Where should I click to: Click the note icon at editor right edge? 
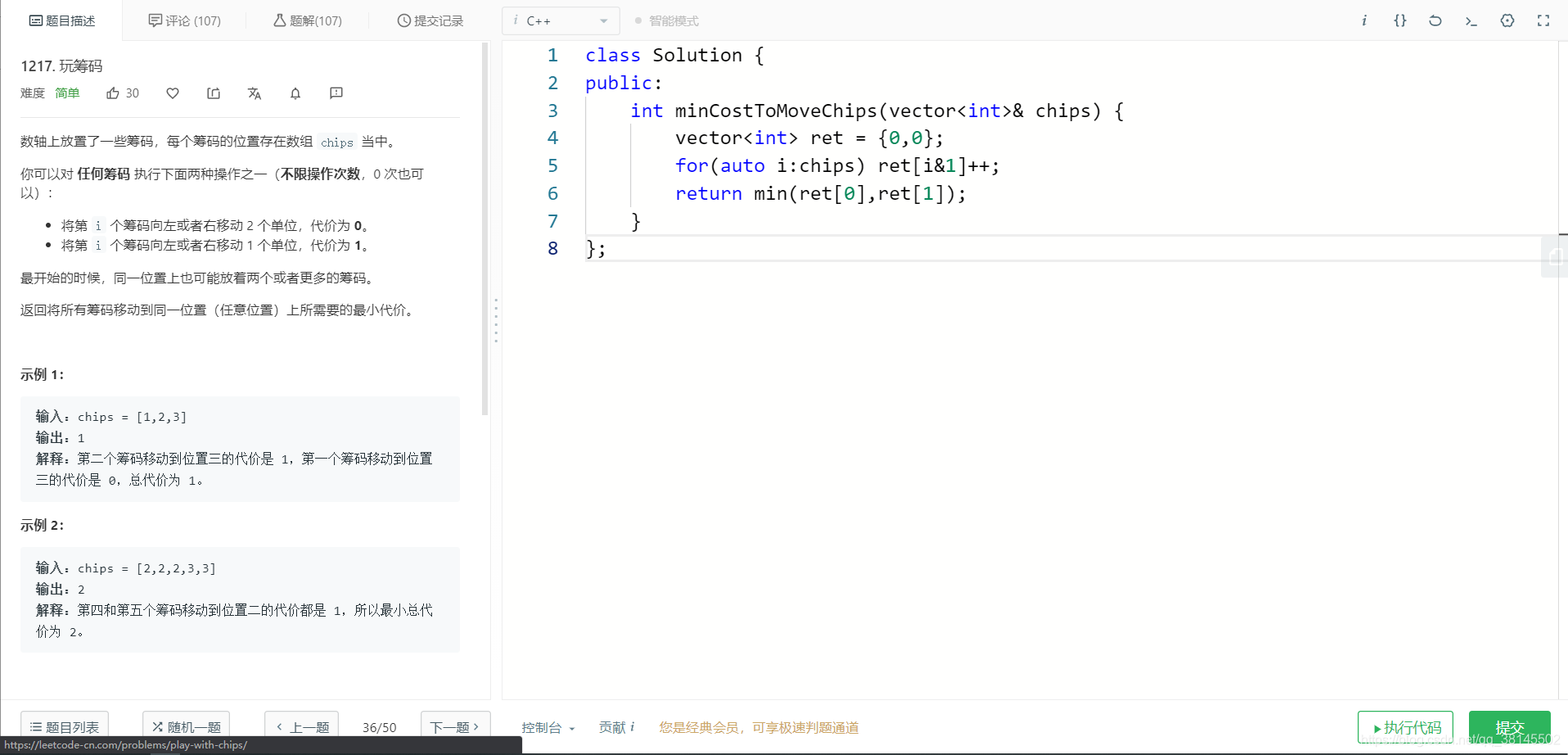(x=1555, y=257)
